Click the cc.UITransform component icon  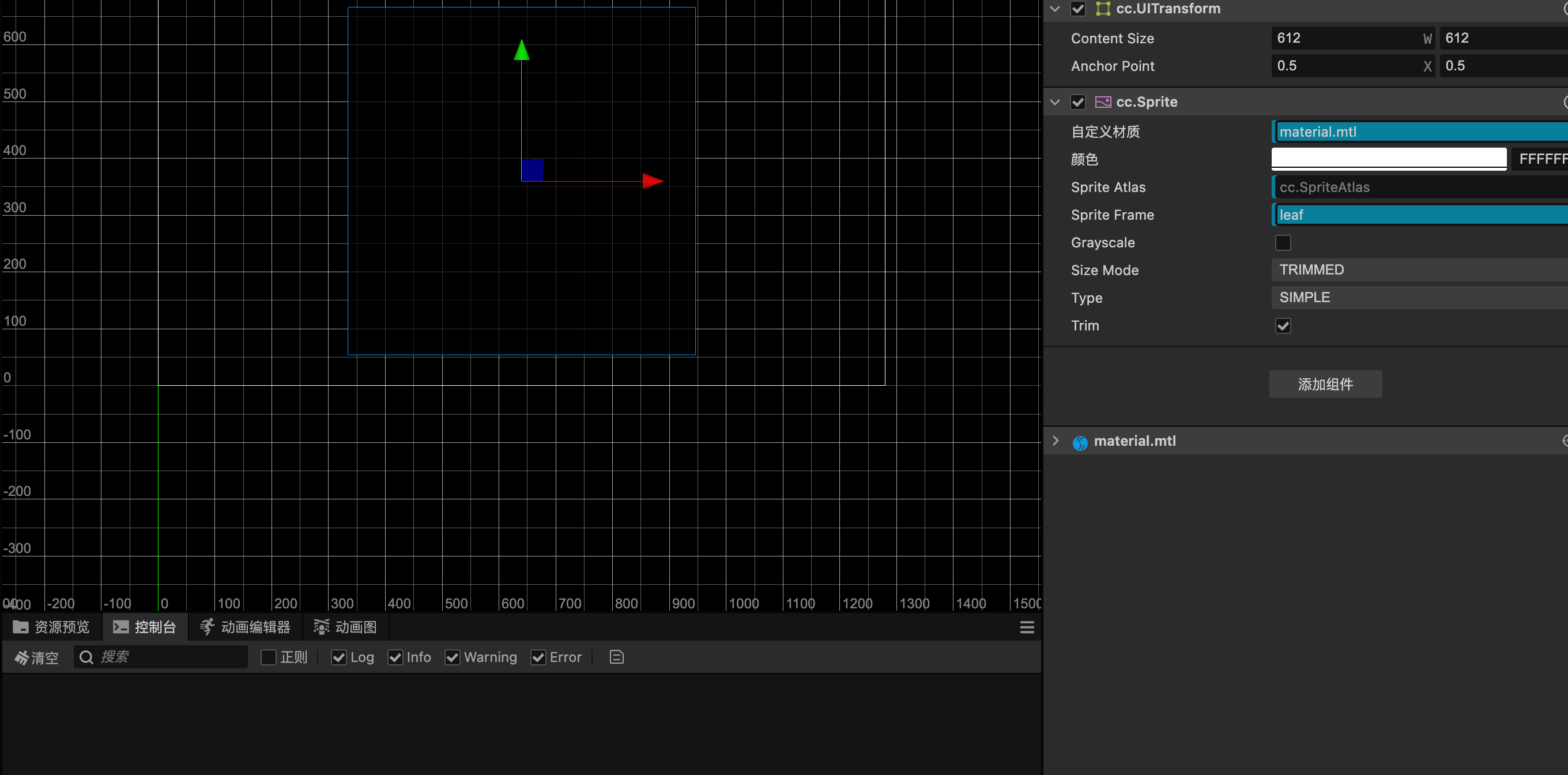(x=1102, y=9)
